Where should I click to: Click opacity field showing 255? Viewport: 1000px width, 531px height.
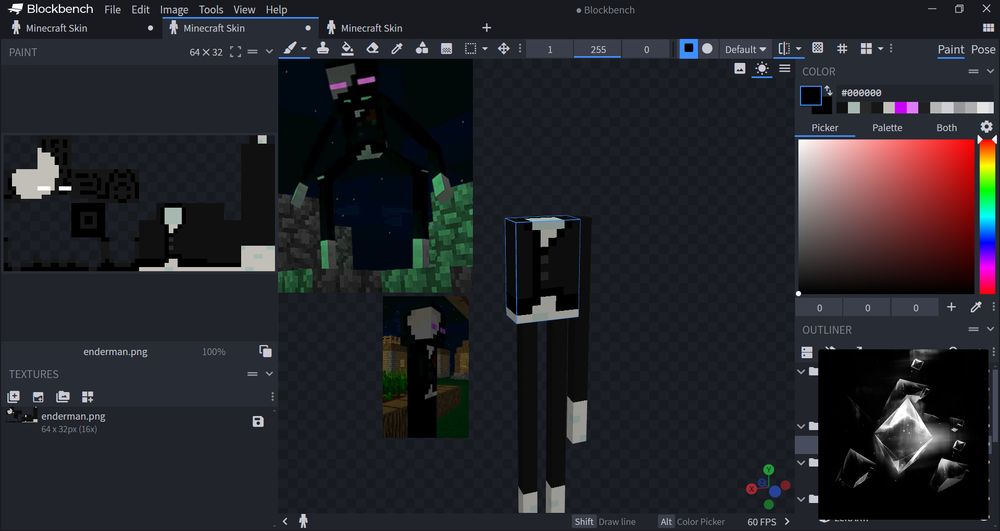click(598, 49)
